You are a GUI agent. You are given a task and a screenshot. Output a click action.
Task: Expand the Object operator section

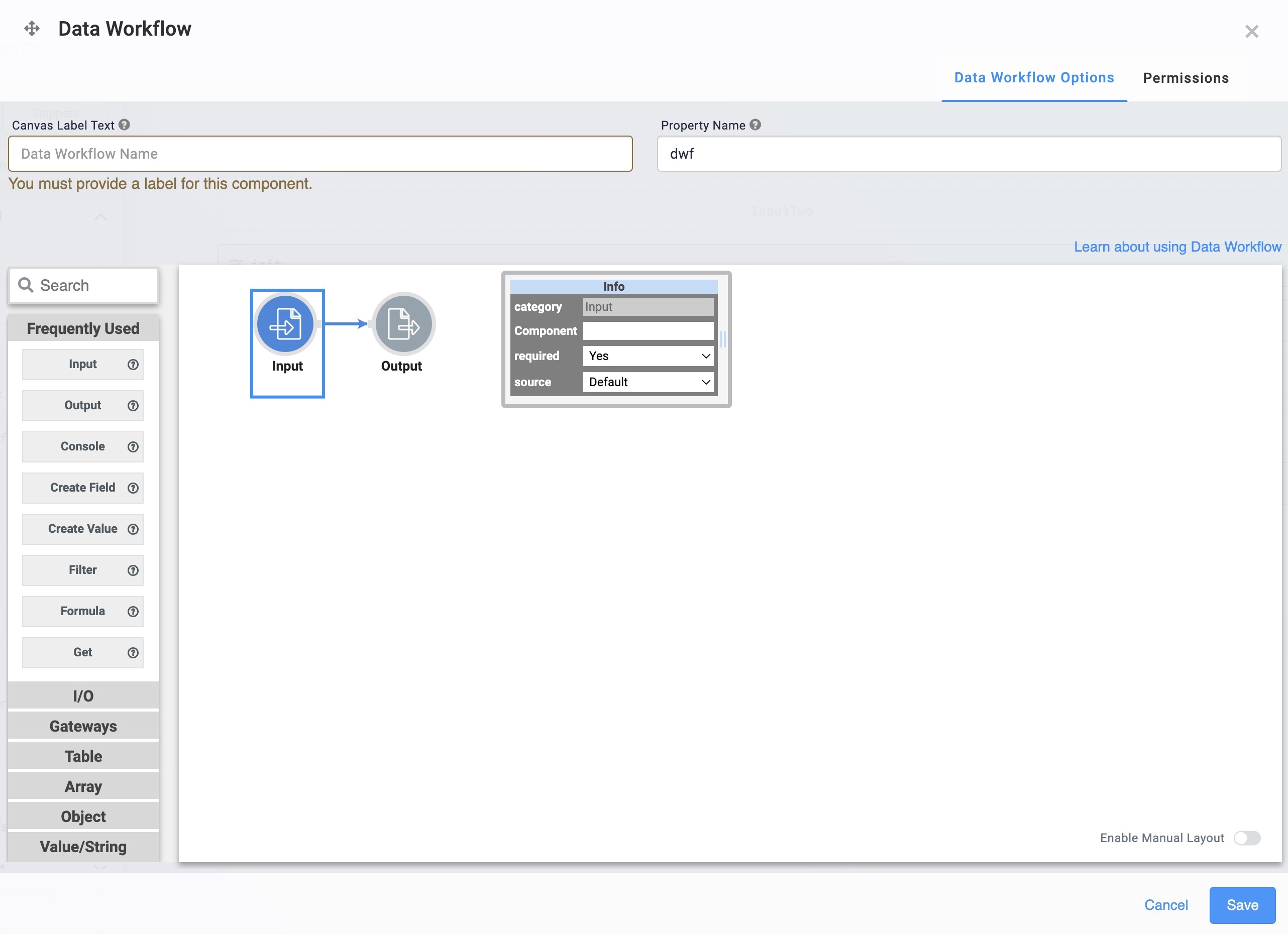coord(83,816)
